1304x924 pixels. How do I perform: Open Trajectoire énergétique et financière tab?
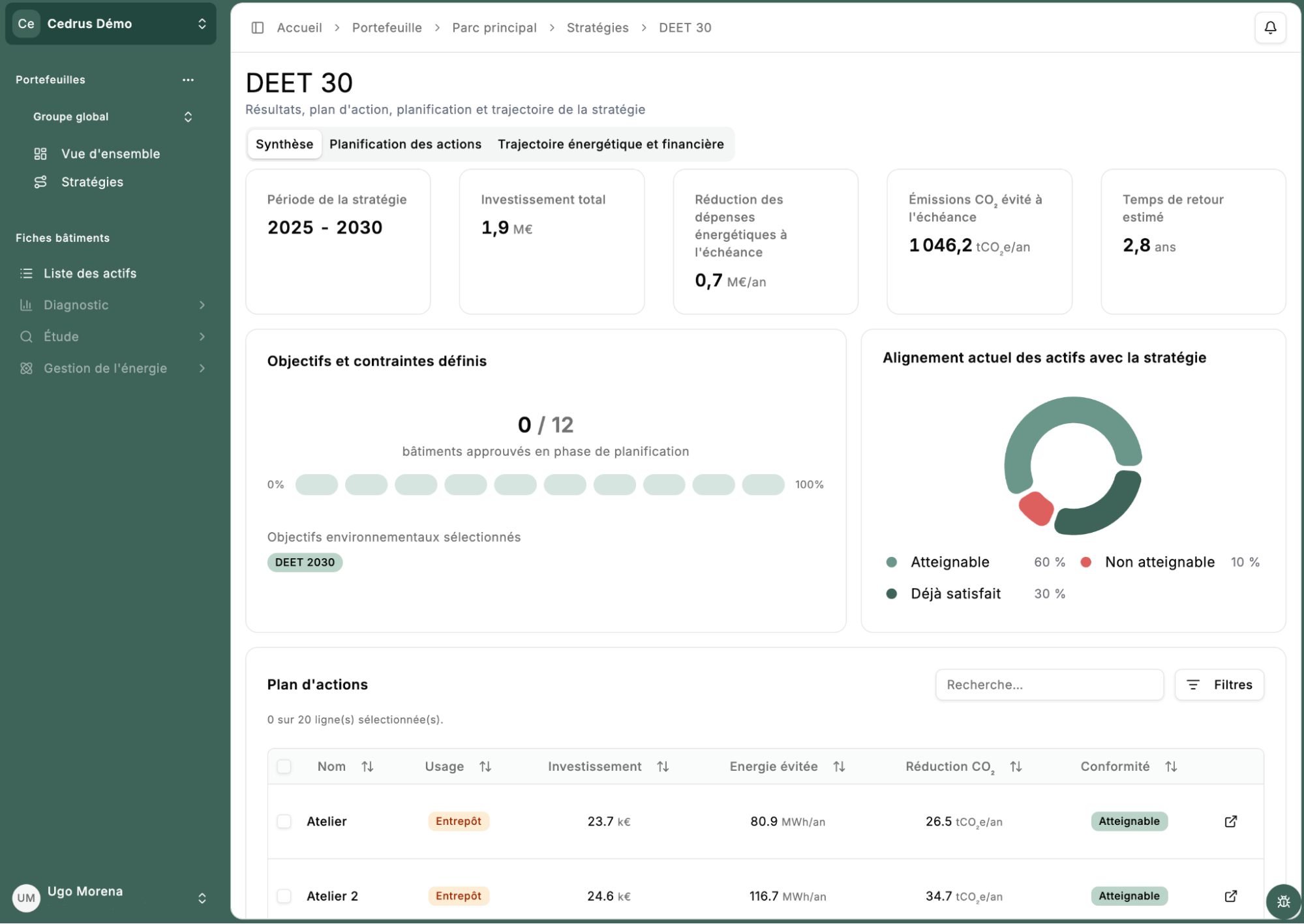point(610,144)
